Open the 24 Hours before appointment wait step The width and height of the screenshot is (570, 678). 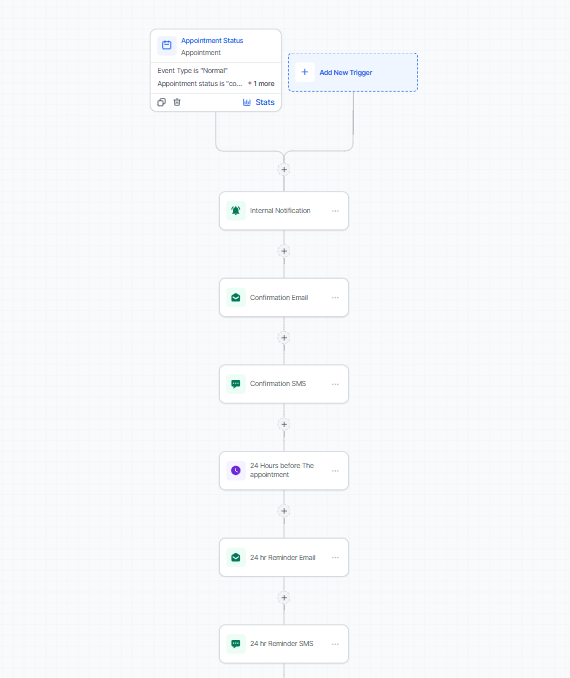[284, 470]
